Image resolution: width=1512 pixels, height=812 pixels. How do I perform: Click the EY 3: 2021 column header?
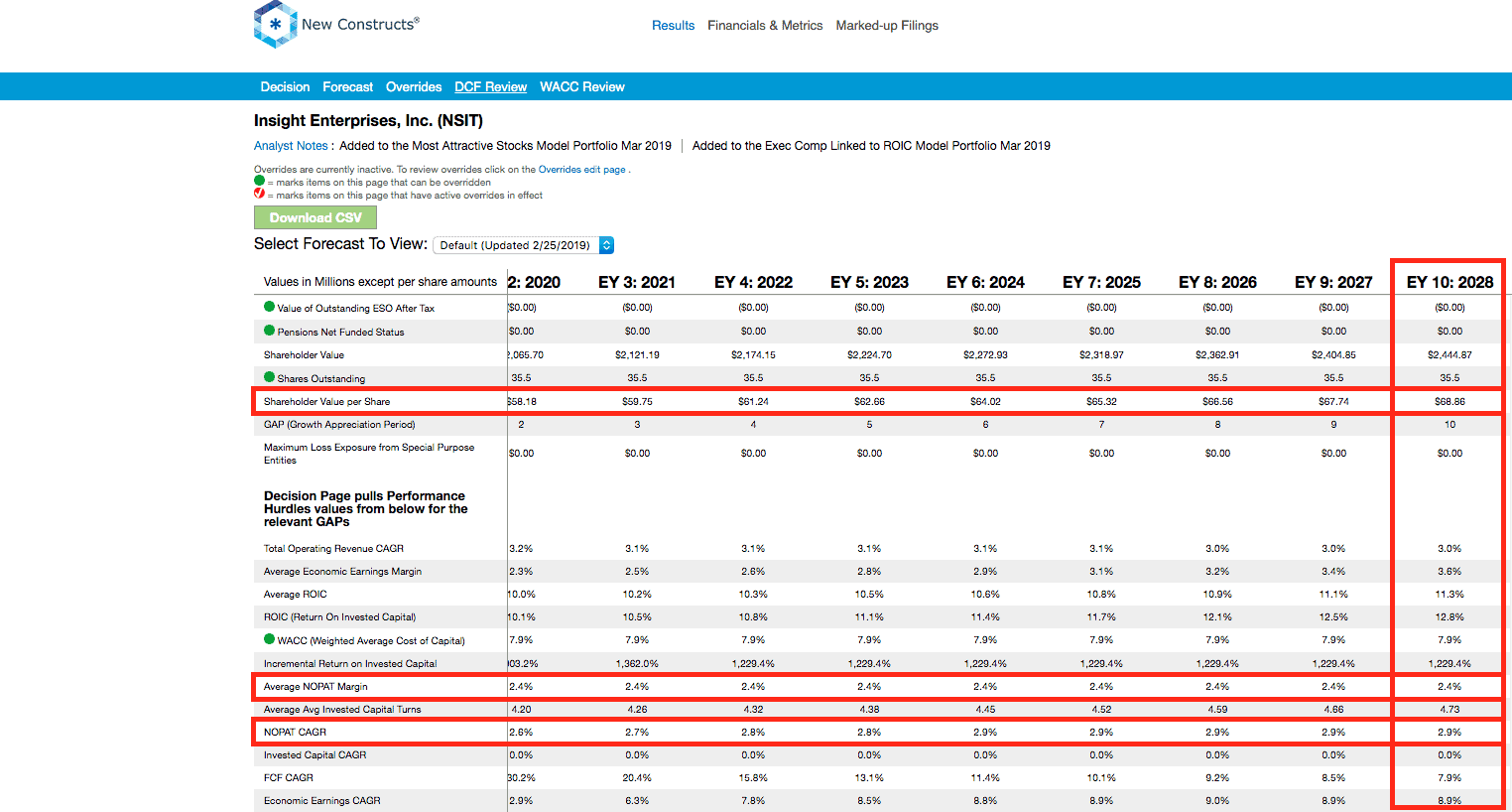pos(637,282)
